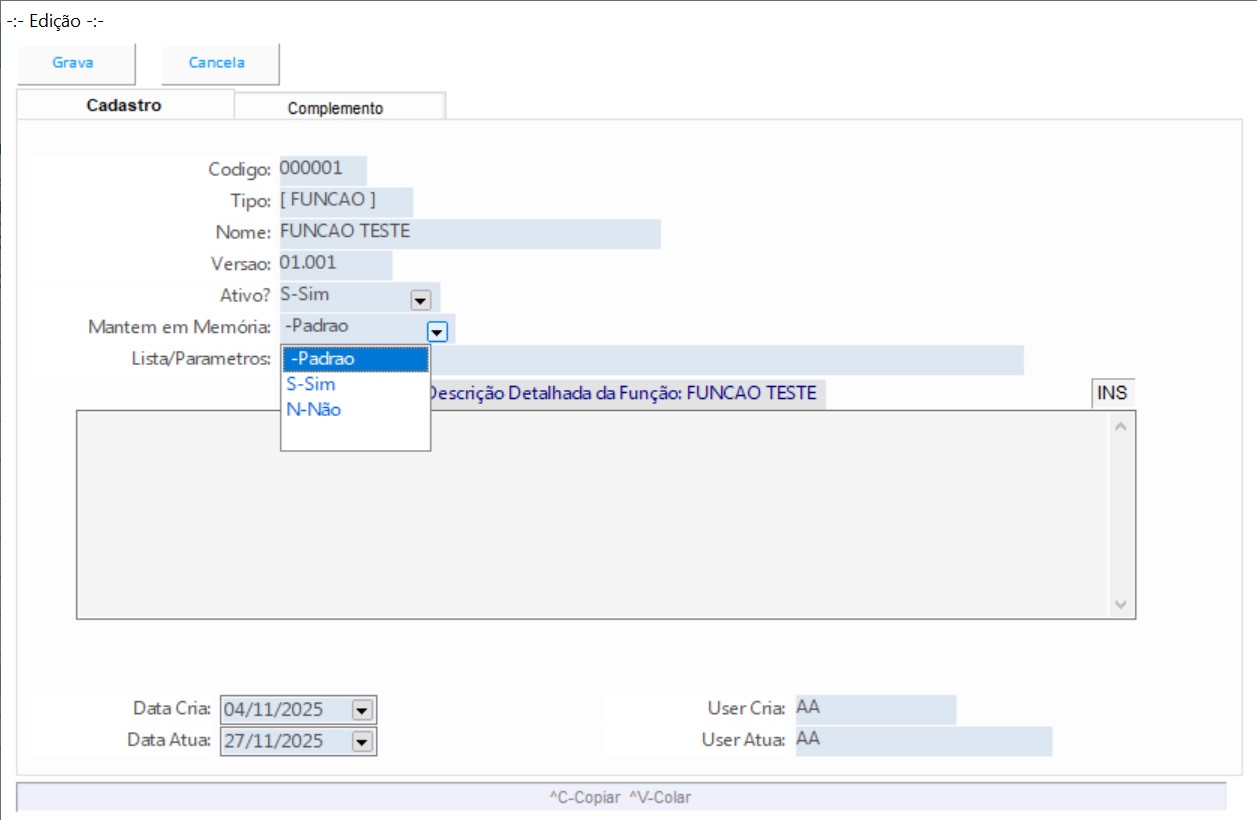Viewport: 1257px width, 820px height.
Task: Click the Codigo field 000001
Action: [x=322, y=169]
